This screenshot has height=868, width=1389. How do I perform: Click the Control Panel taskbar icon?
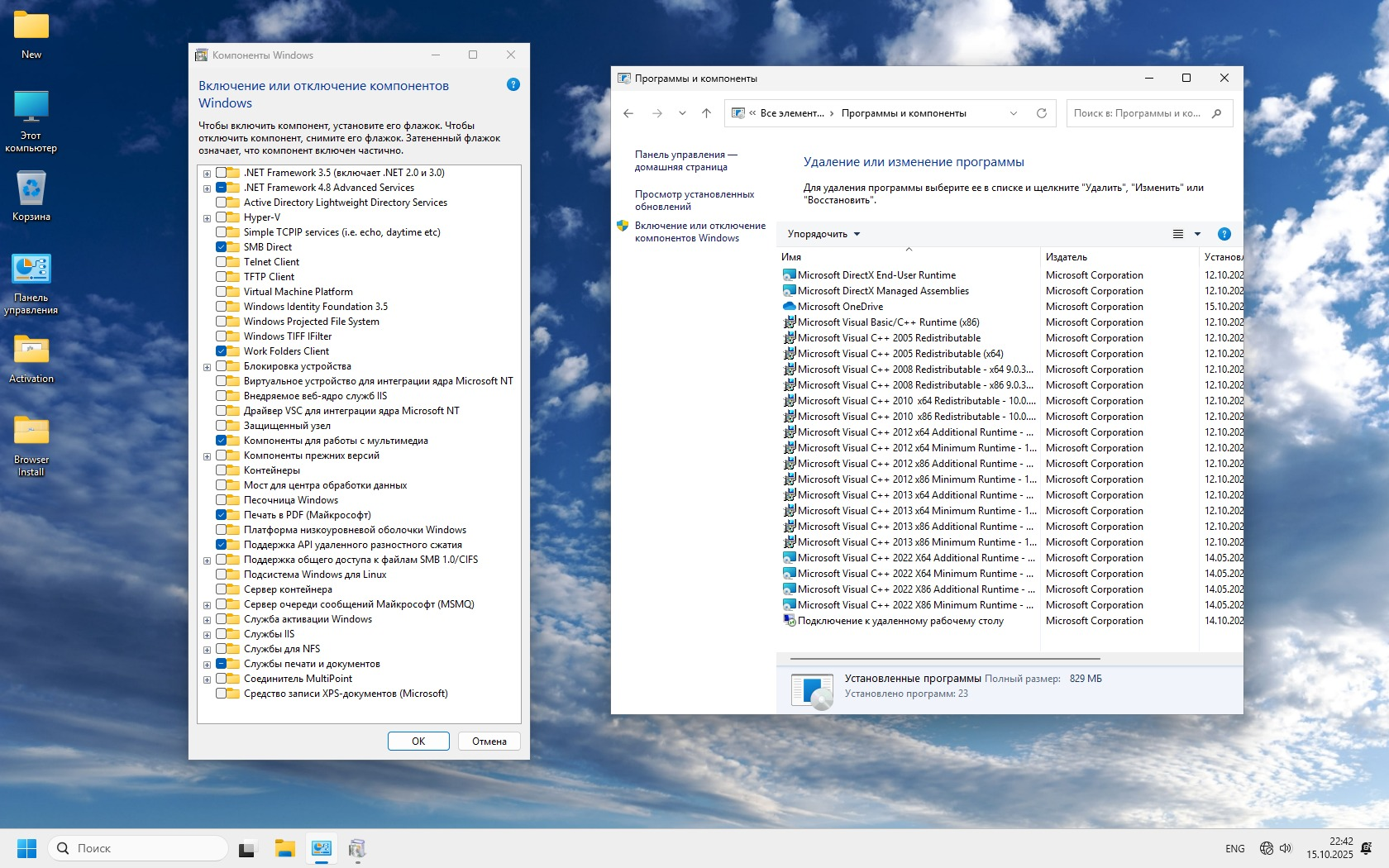click(x=322, y=848)
